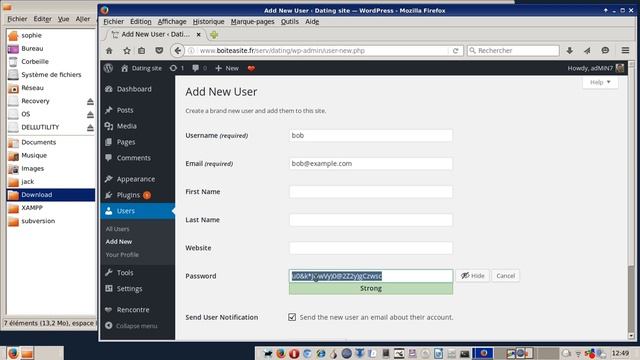Open the + New admin bar menu

[x=227, y=68]
